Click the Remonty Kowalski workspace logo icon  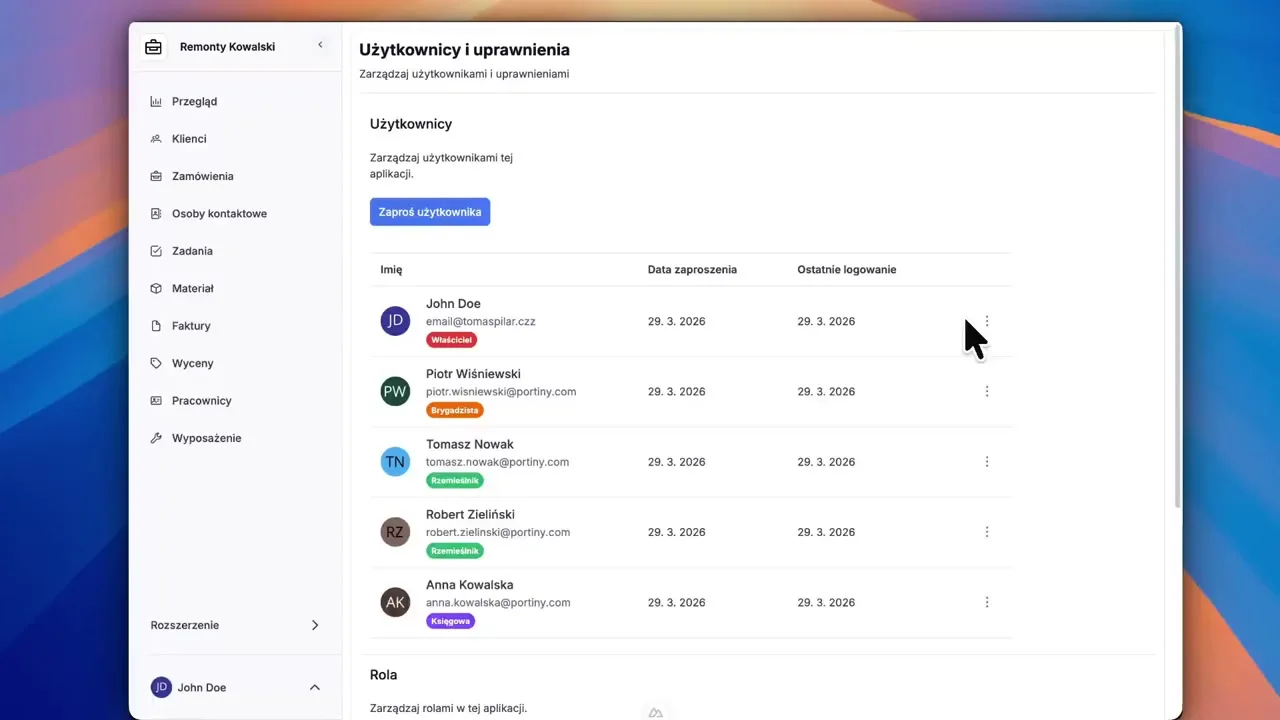(152, 46)
